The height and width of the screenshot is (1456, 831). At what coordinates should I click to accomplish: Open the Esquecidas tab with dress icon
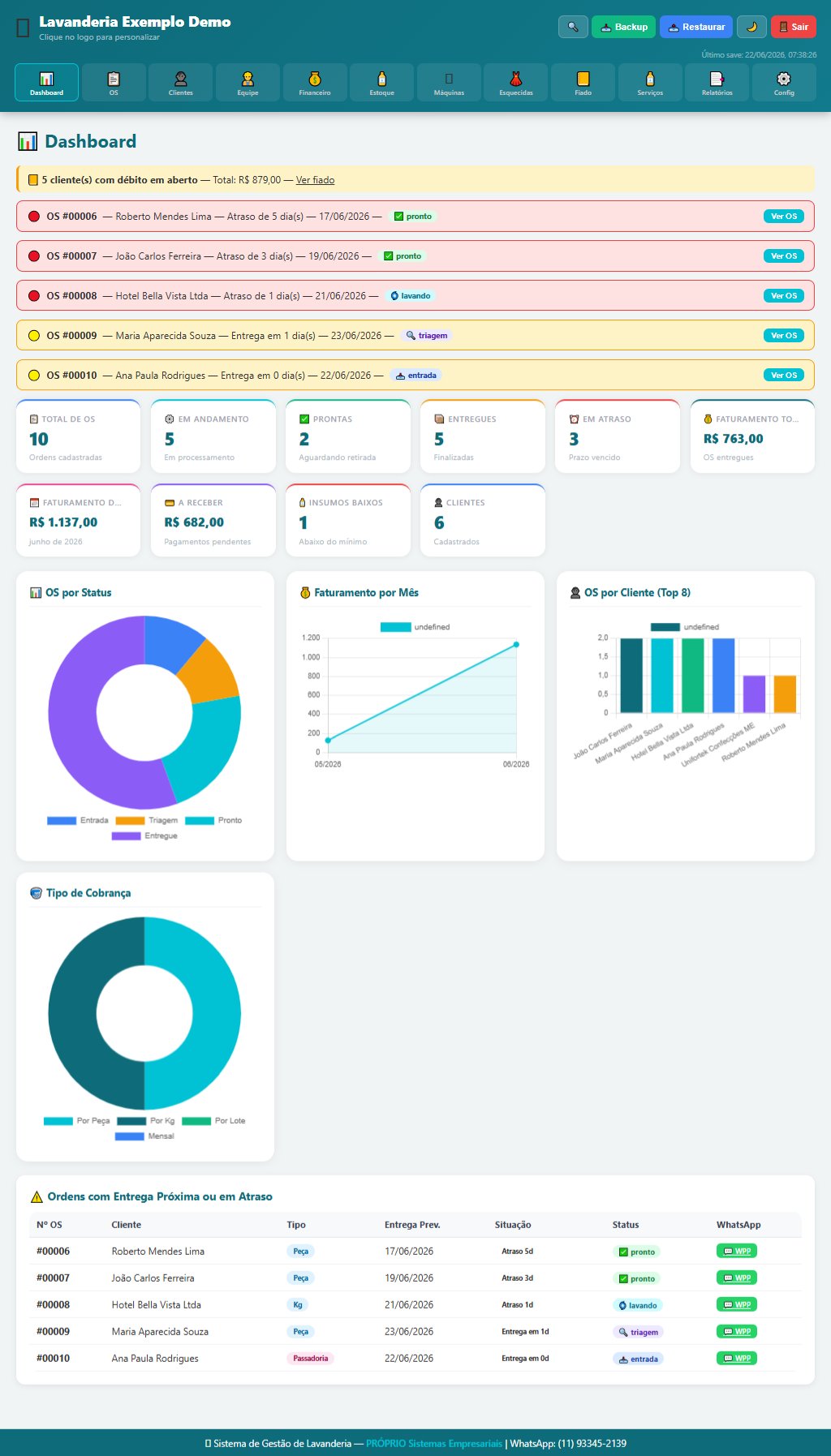point(516,82)
